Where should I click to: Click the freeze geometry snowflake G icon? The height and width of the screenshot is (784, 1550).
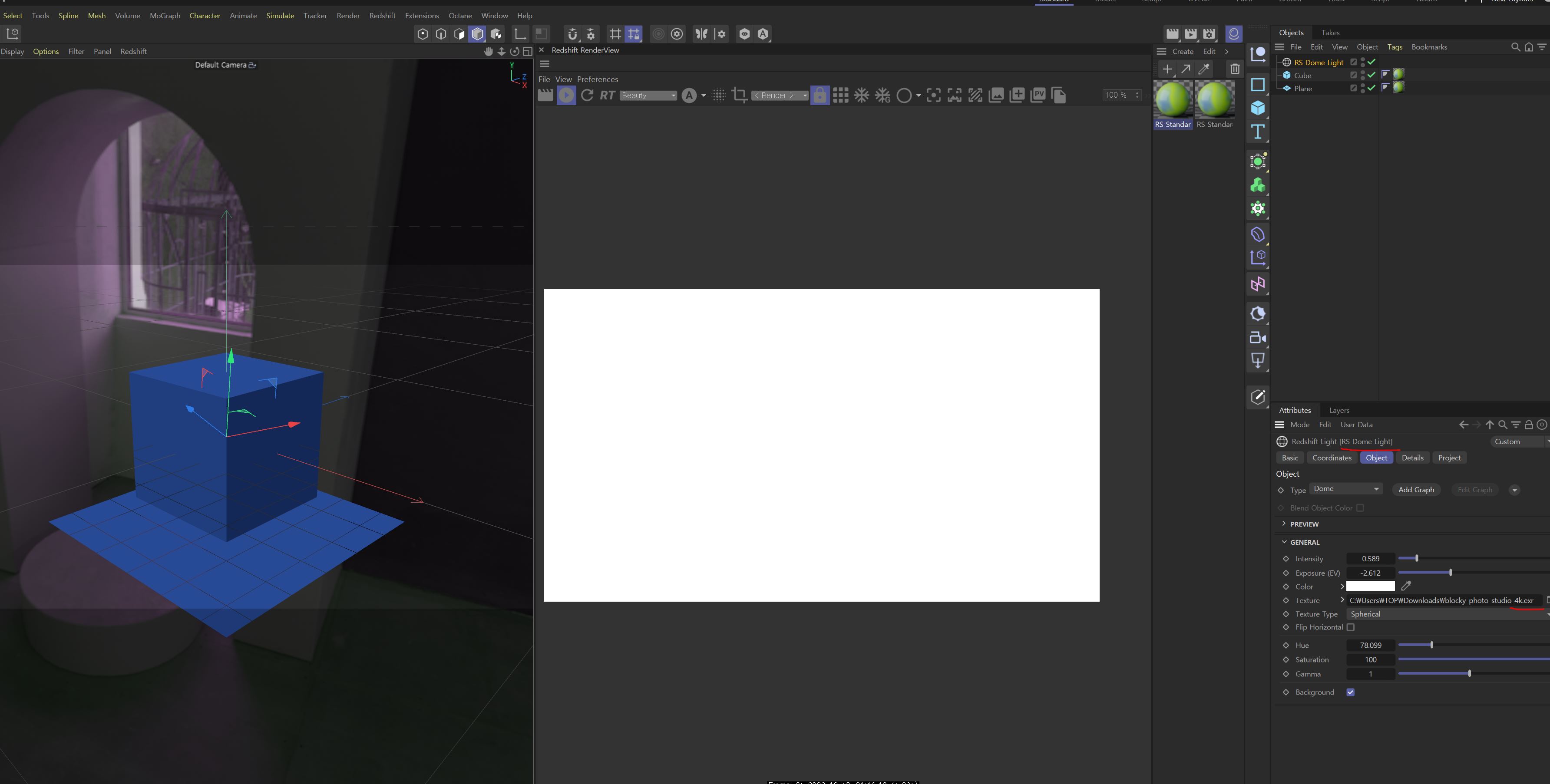point(883,95)
